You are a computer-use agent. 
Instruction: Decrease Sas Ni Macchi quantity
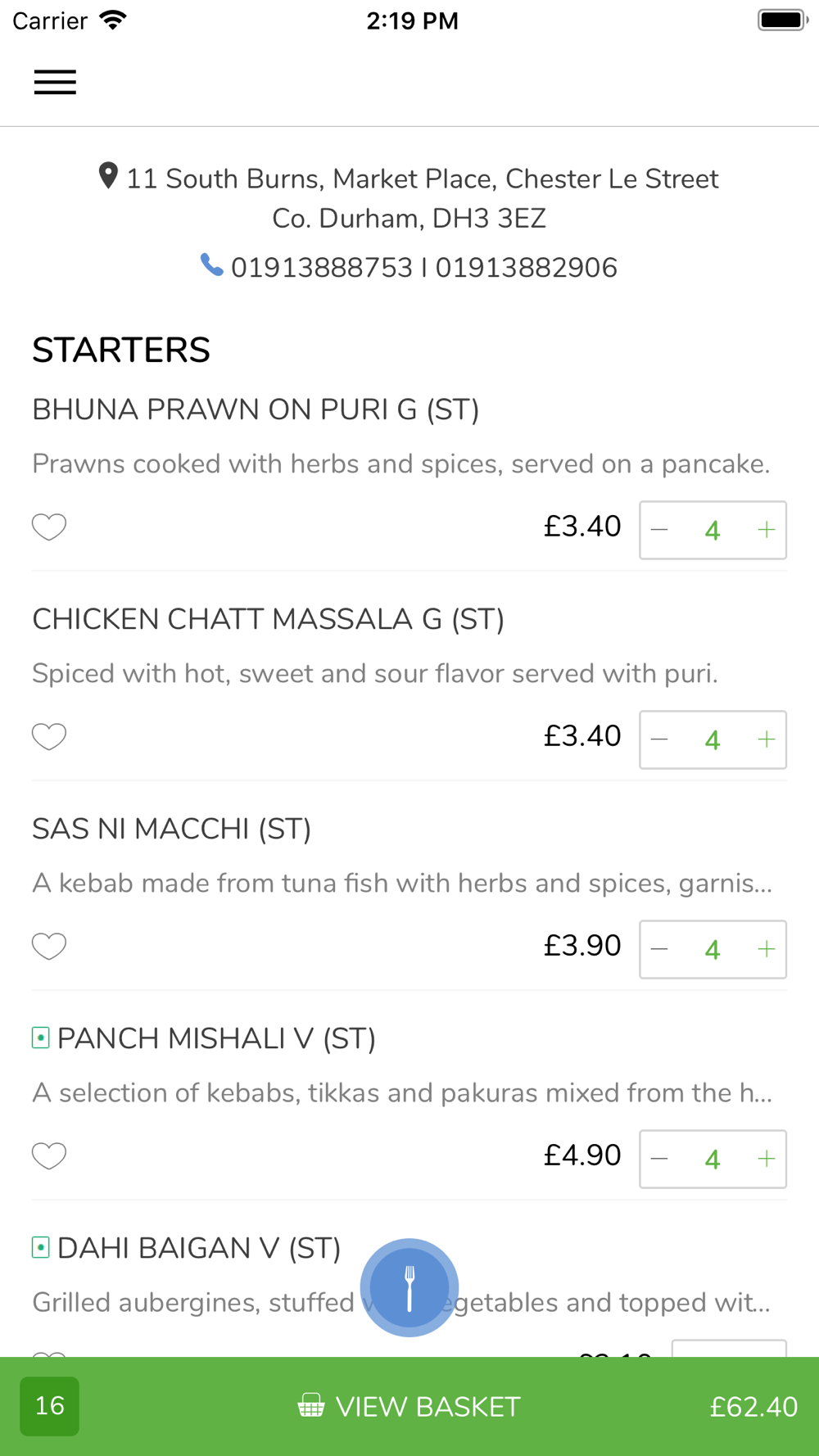660,949
